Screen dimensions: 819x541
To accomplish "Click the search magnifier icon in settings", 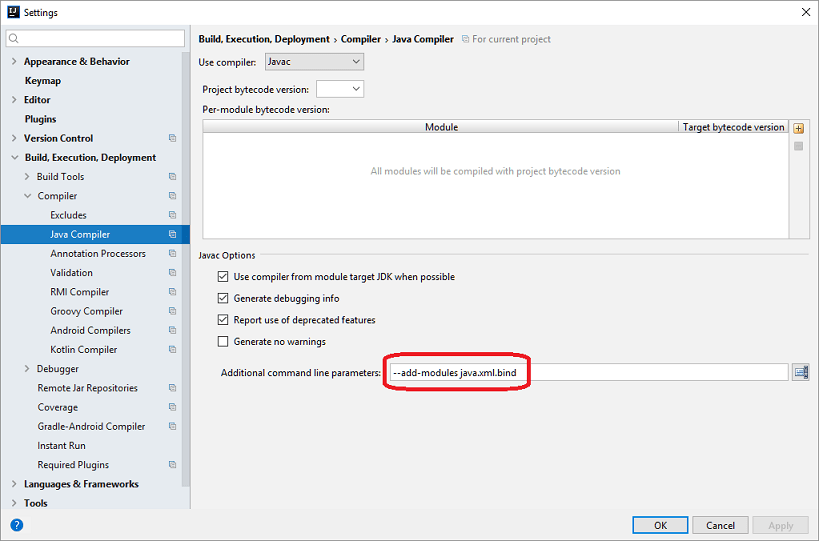I will tap(14, 39).
